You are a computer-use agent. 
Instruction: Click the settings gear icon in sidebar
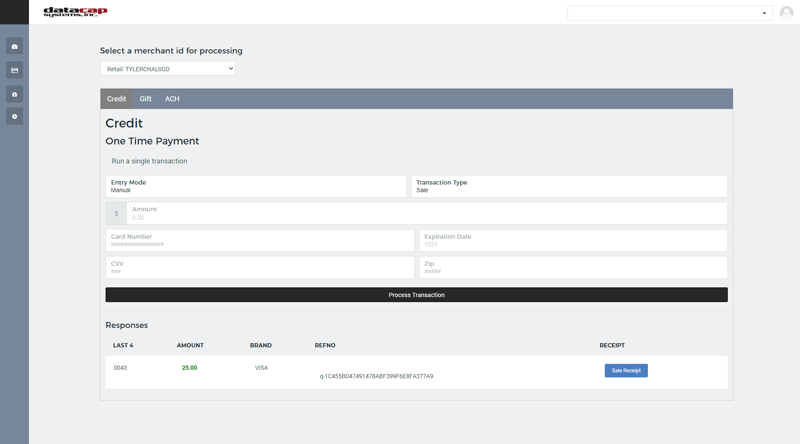point(14,117)
